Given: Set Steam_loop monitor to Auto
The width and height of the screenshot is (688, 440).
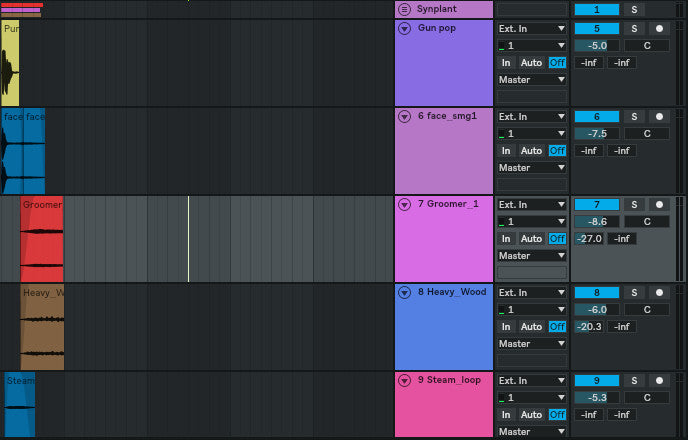Looking at the screenshot, I should coord(531,415).
